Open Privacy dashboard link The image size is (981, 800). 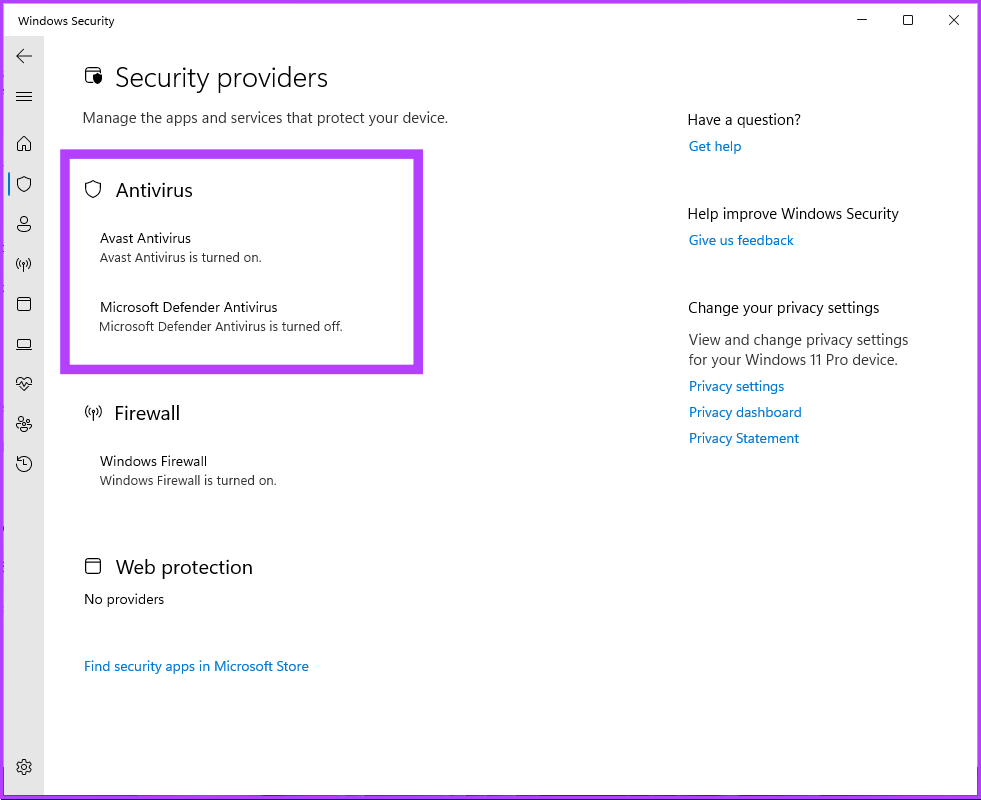coord(745,412)
